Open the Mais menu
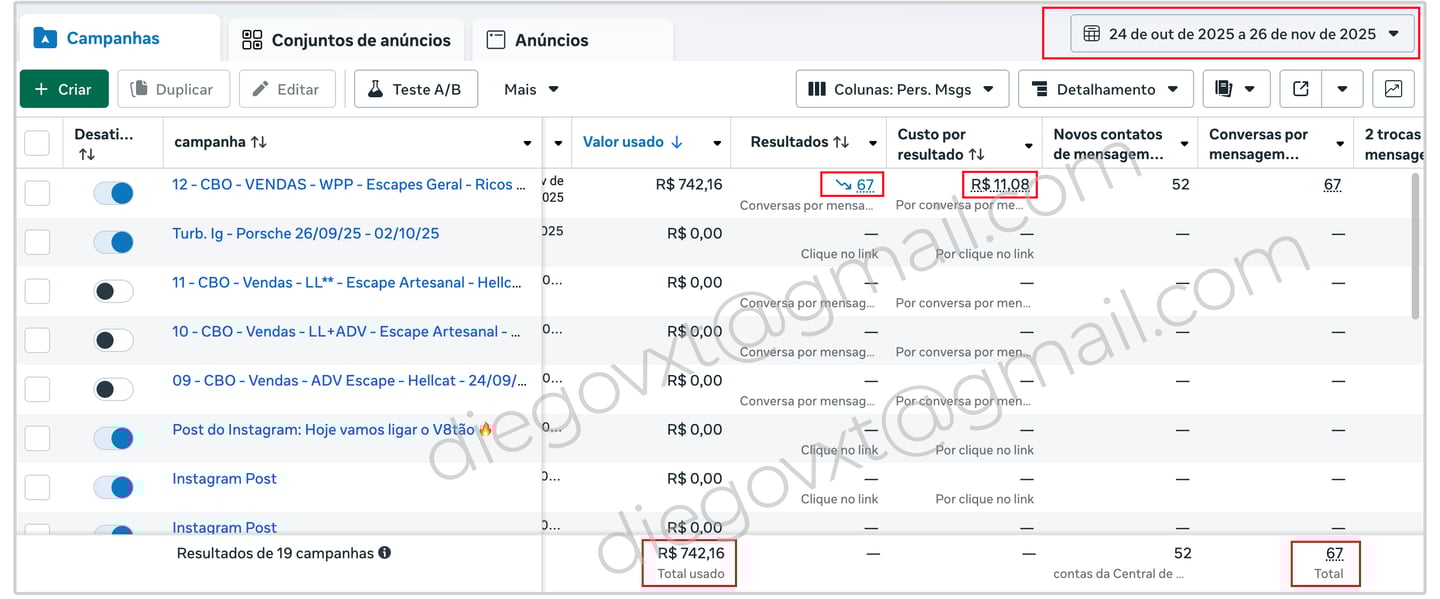The width and height of the screenshot is (1440, 599). (531, 89)
